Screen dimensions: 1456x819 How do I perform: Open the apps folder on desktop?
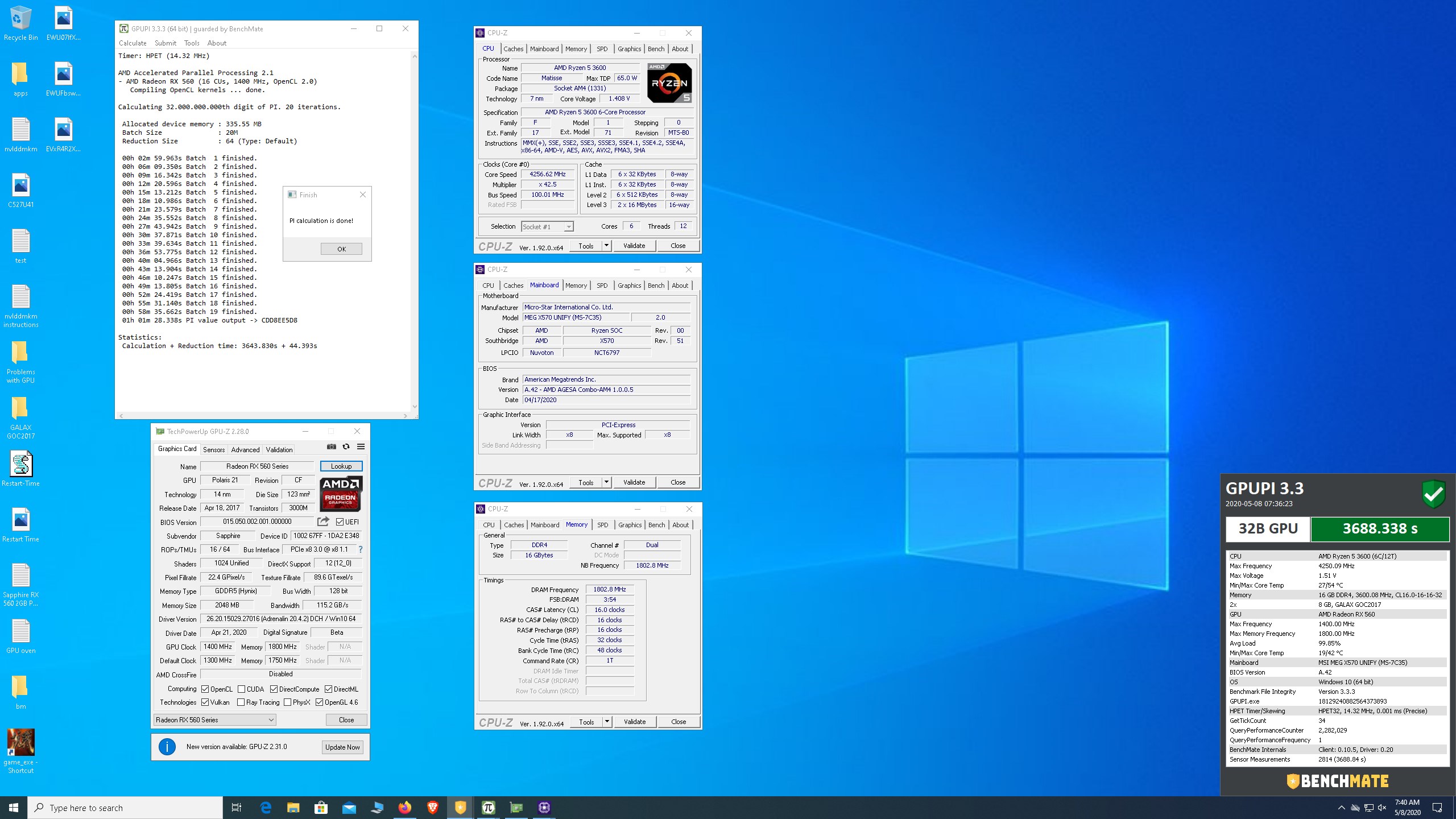[x=20, y=78]
